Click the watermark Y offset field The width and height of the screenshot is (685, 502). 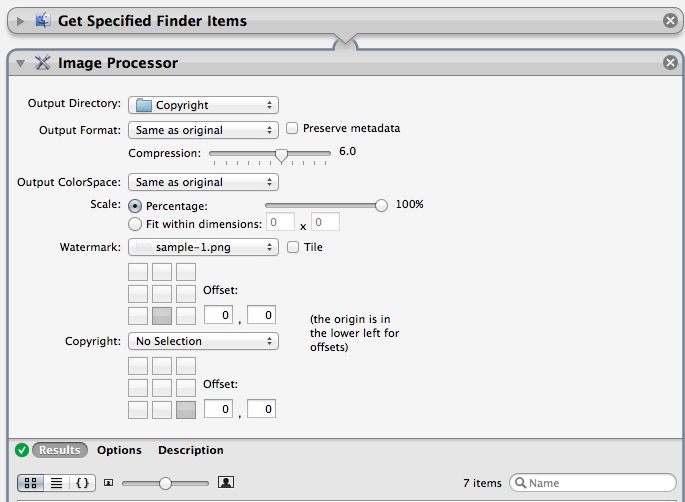pos(261,315)
